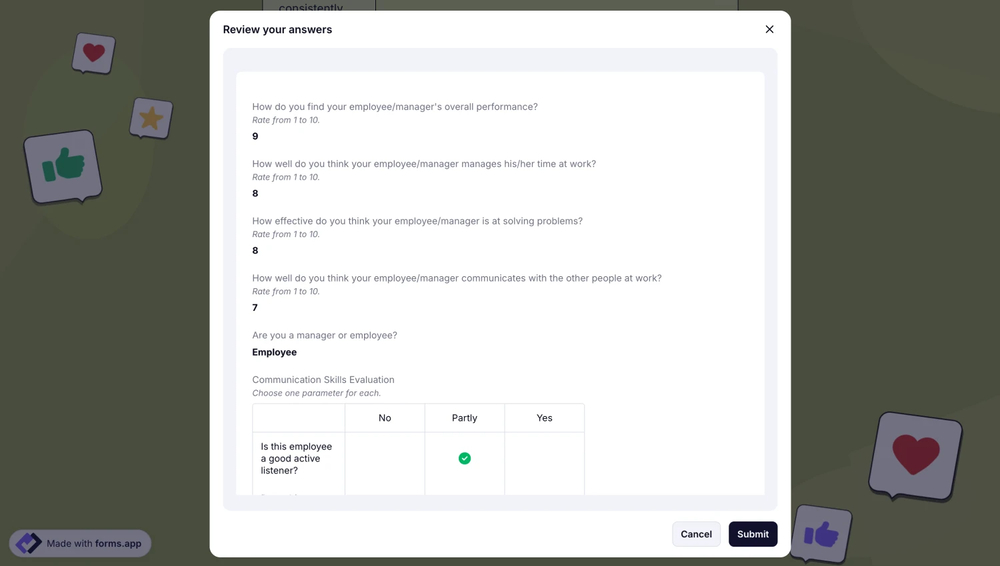Click the large red heart sticker
Screen dimensions: 1000x566
[x=915, y=455]
